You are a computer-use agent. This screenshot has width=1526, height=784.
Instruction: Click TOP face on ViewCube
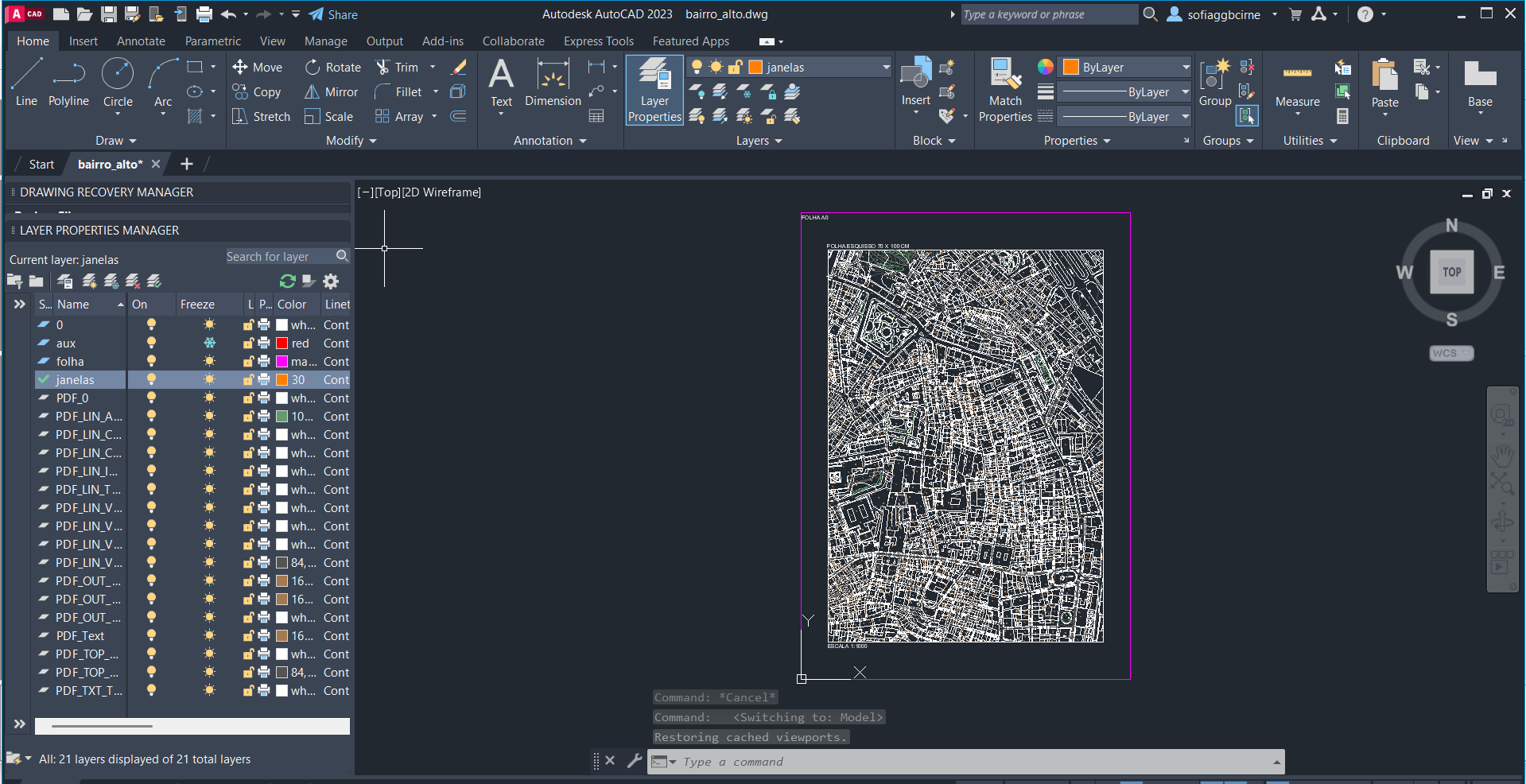tap(1451, 272)
